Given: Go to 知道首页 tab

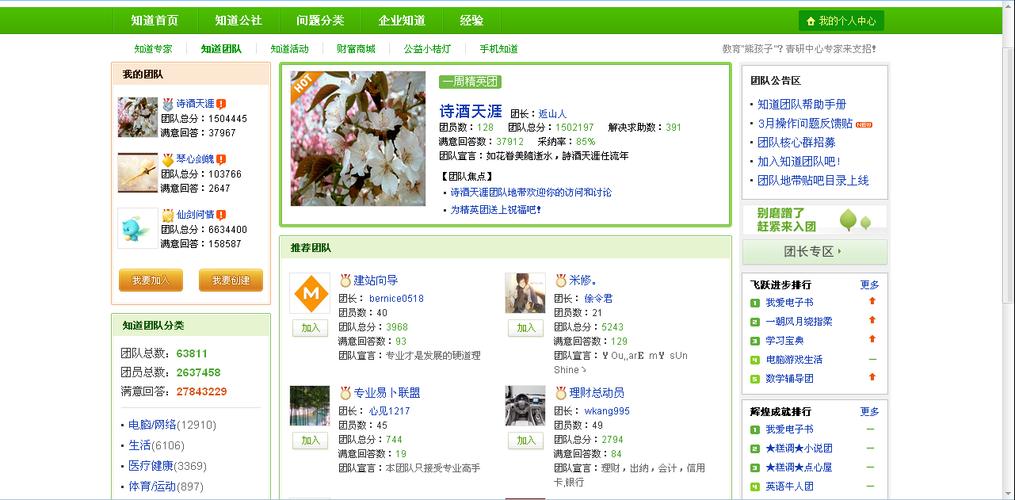Looking at the screenshot, I should 154,21.
